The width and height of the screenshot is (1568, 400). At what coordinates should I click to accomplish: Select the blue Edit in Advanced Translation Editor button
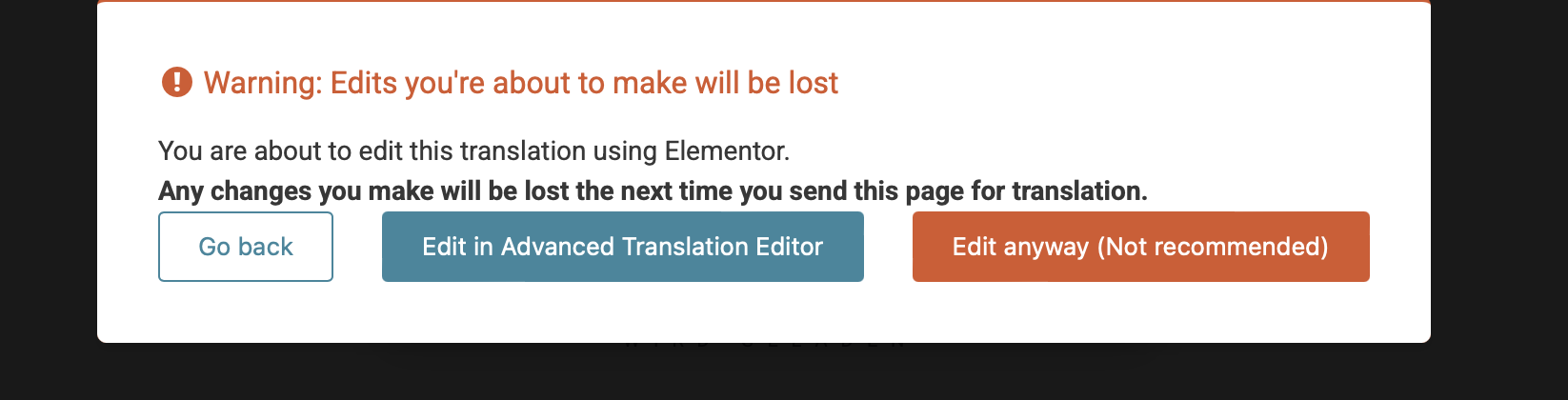click(x=623, y=247)
